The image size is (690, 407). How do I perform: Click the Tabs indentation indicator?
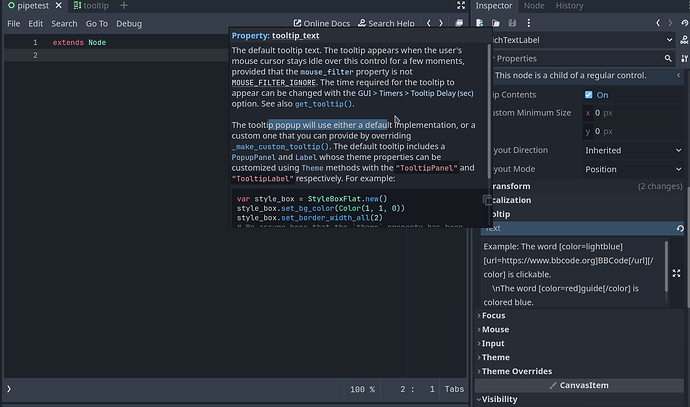pos(454,389)
